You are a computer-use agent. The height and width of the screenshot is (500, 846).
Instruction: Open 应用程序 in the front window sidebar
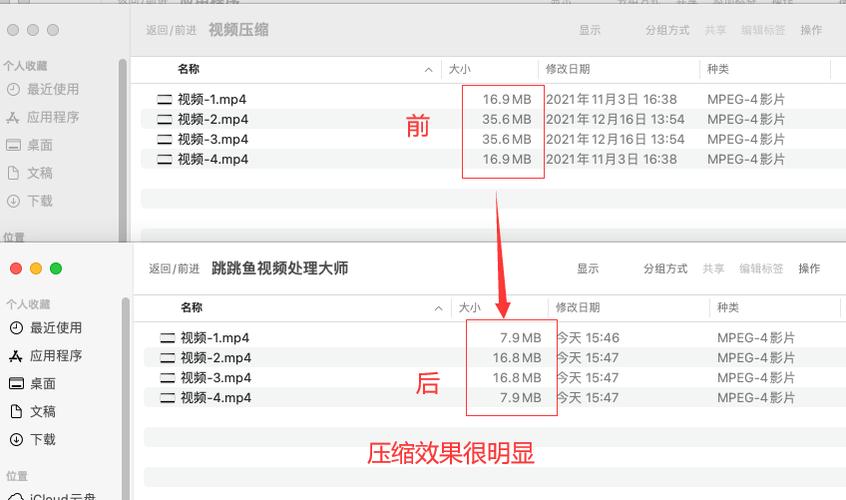click(46, 356)
